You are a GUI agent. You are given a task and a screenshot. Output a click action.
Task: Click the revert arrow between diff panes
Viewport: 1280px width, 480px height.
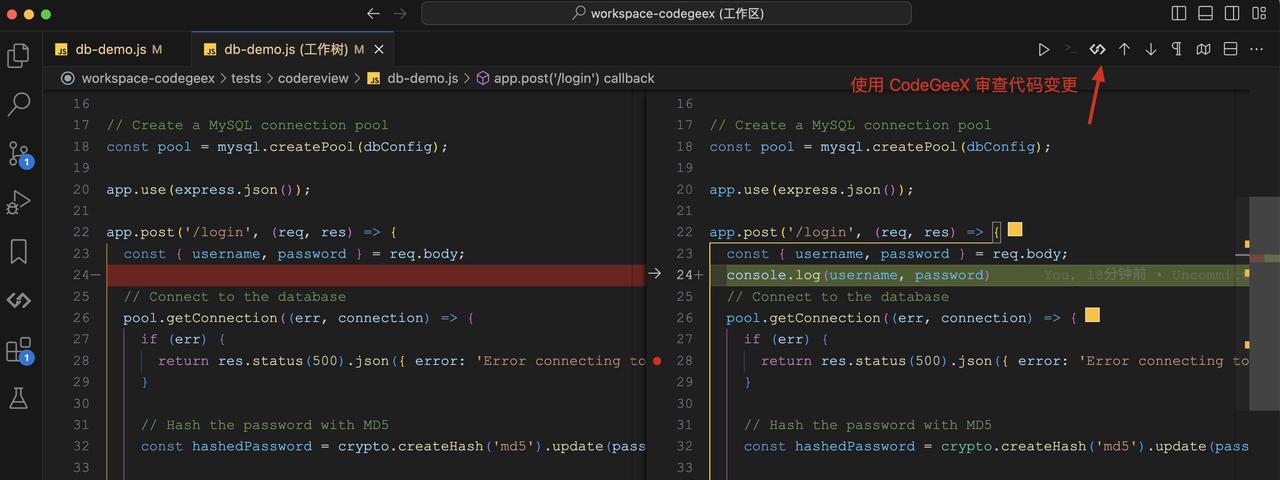coord(655,274)
